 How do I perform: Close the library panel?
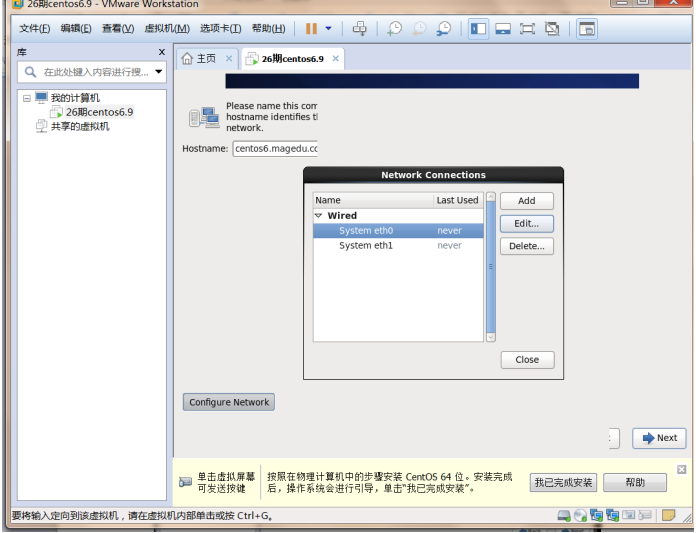pyautogui.click(x=162, y=52)
